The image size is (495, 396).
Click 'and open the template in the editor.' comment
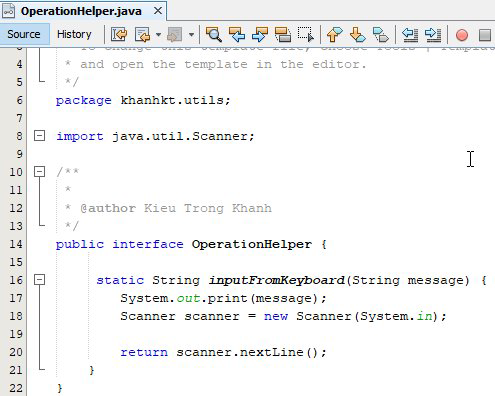(x=223, y=64)
